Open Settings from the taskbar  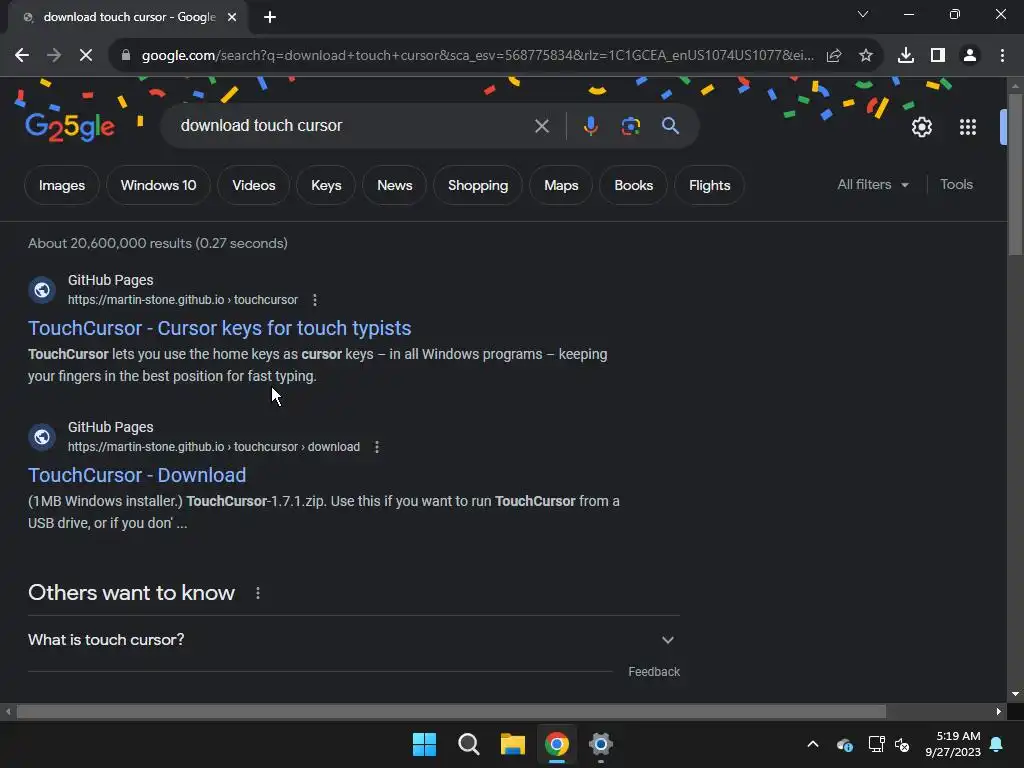[x=601, y=744]
